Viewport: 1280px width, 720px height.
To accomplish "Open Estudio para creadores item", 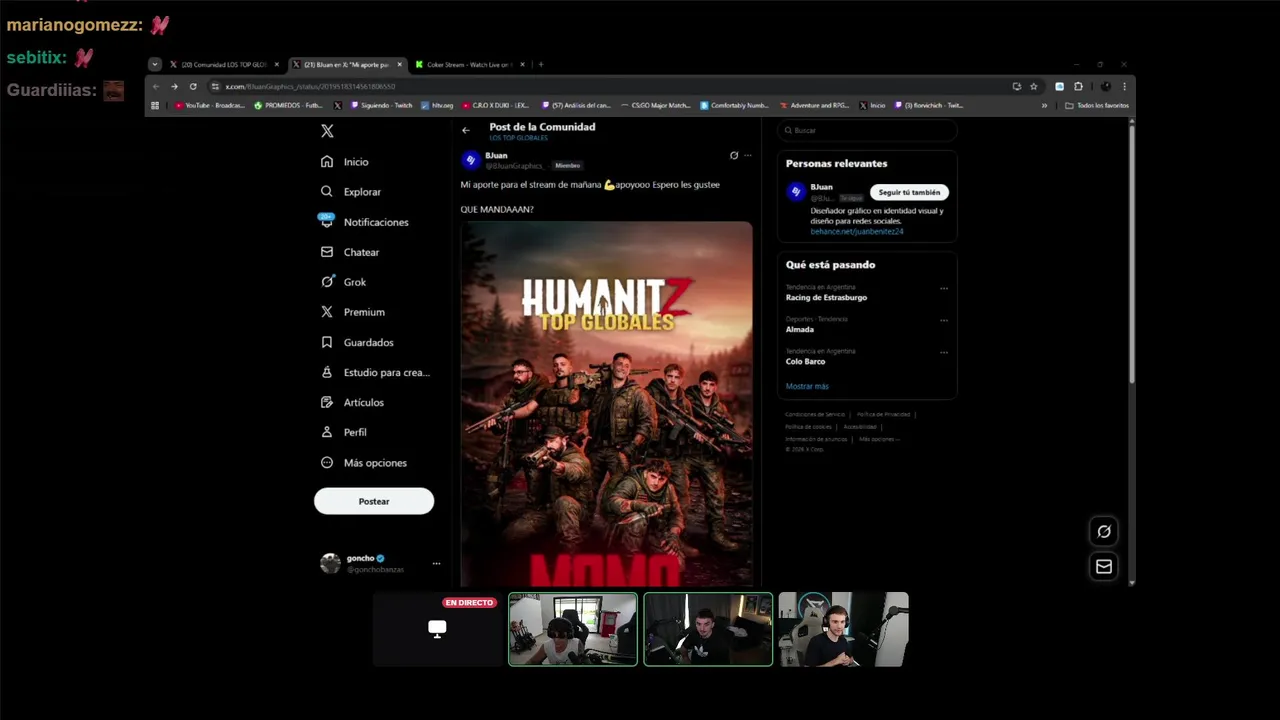I will pyautogui.click(x=375, y=372).
